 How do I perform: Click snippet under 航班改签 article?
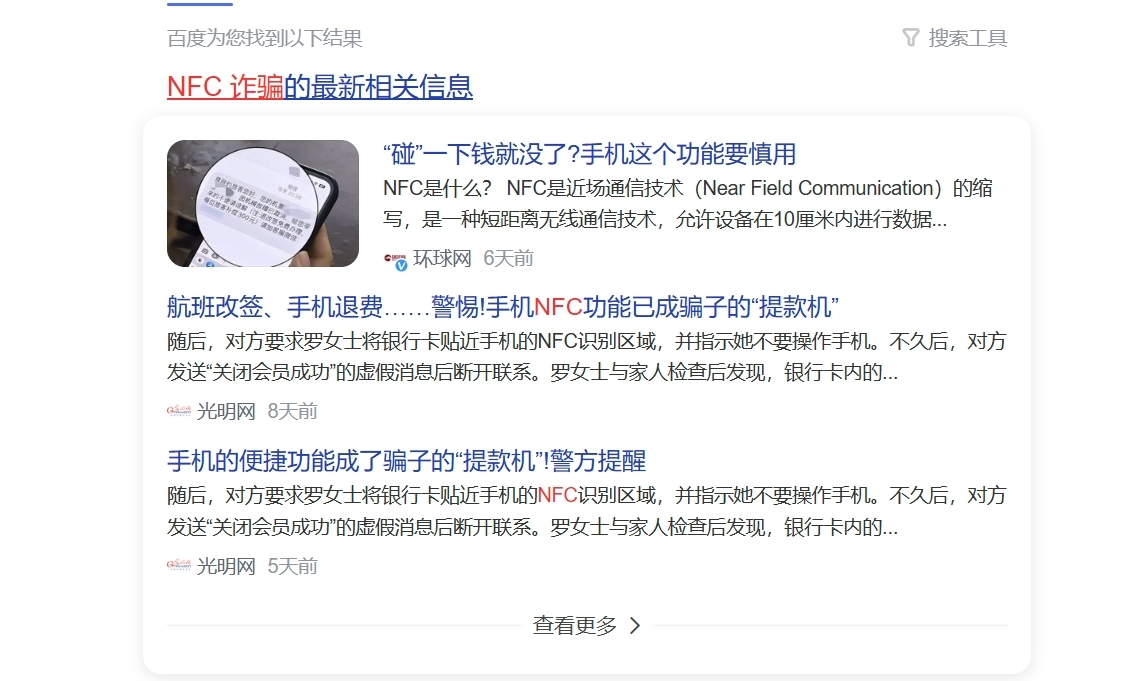point(586,356)
